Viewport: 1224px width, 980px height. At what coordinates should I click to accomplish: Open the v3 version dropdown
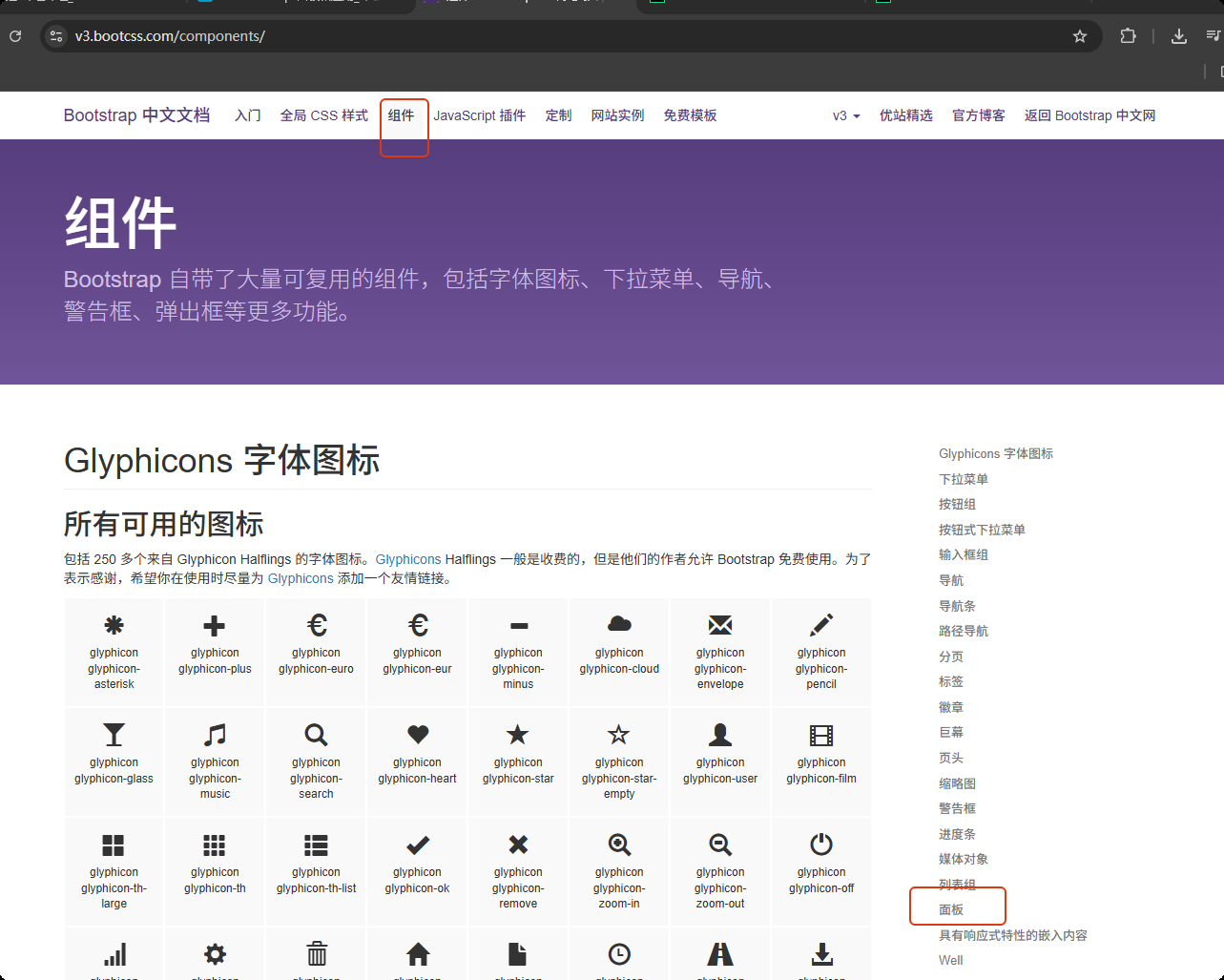click(x=846, y=115)
